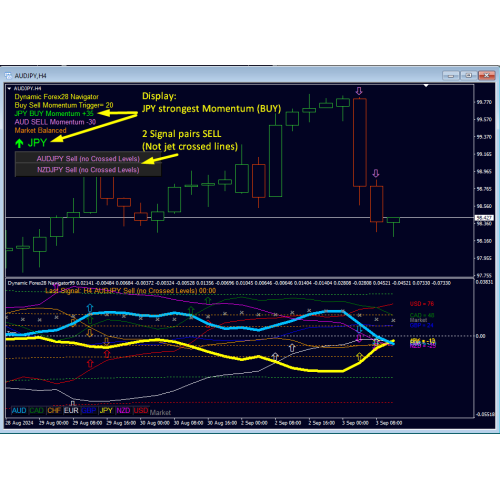The image size is (500, 500).
Task: Minimize the AUDJPY,H4 chart window
Action: coord(451,76)
